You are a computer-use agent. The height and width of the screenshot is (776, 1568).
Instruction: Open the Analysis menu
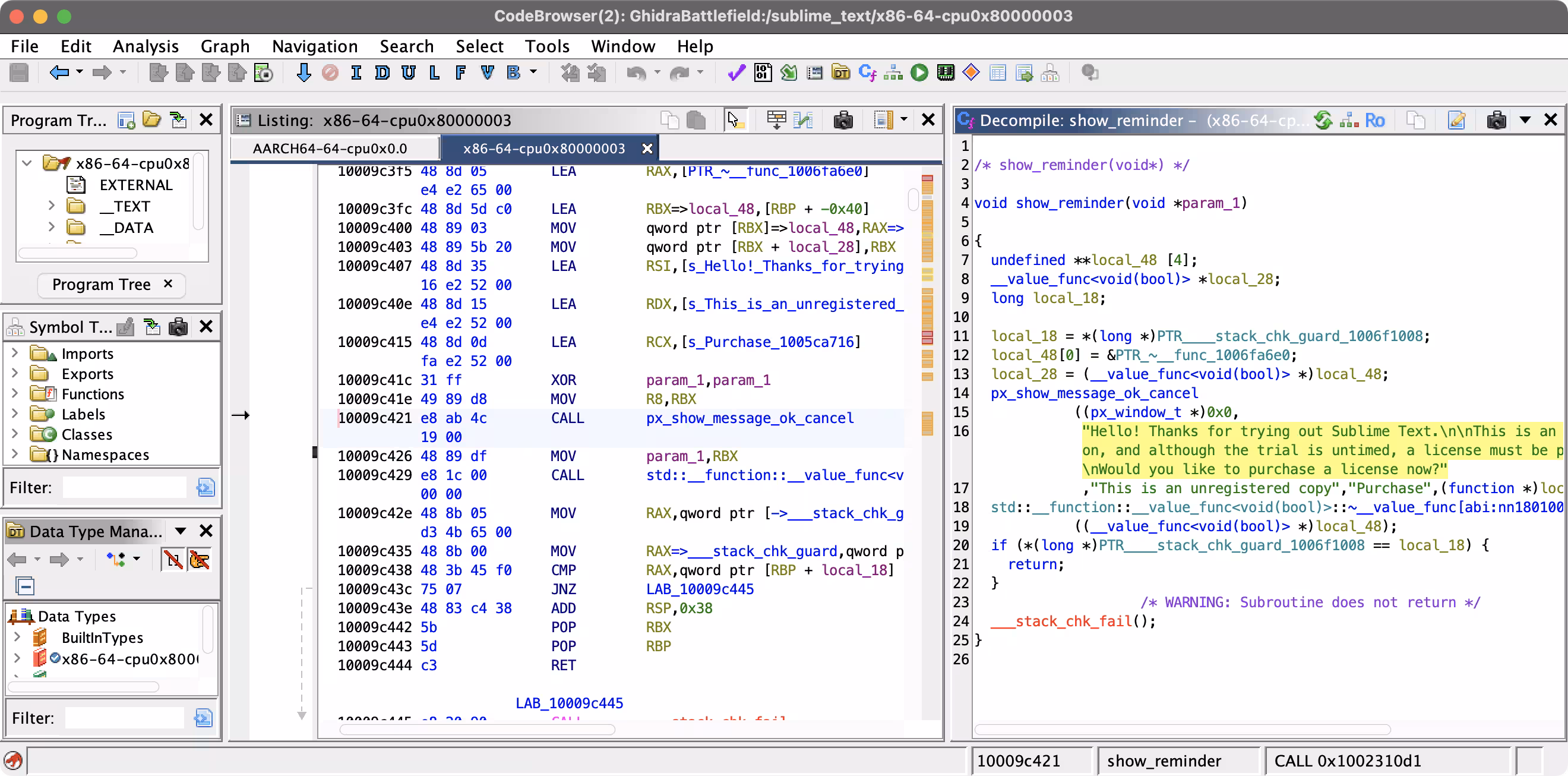(146, 46)
